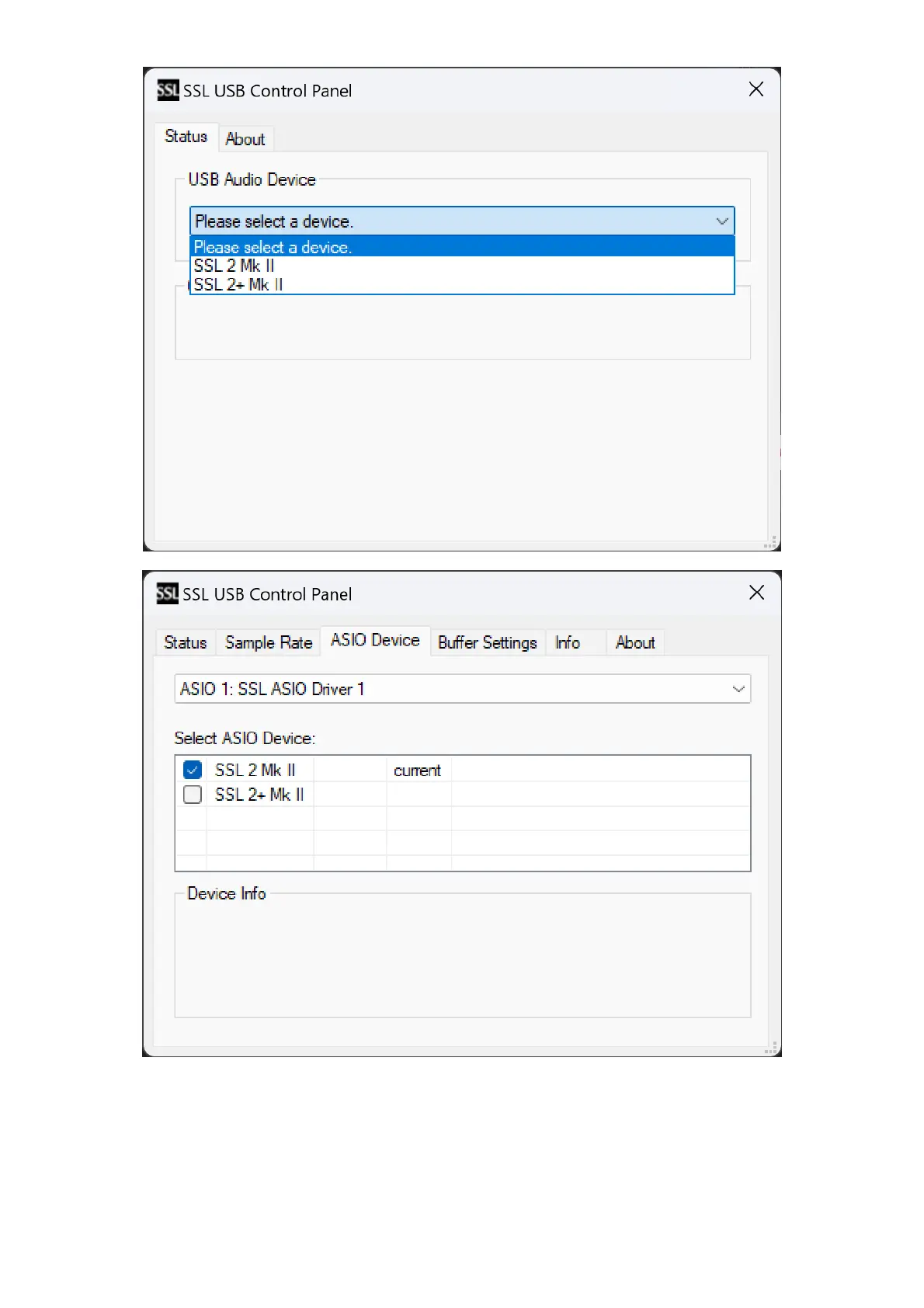Collapse the USB Audio Device dropdown arrow
The width and height of the screenshot is (924, 1308).
(722, 221)
